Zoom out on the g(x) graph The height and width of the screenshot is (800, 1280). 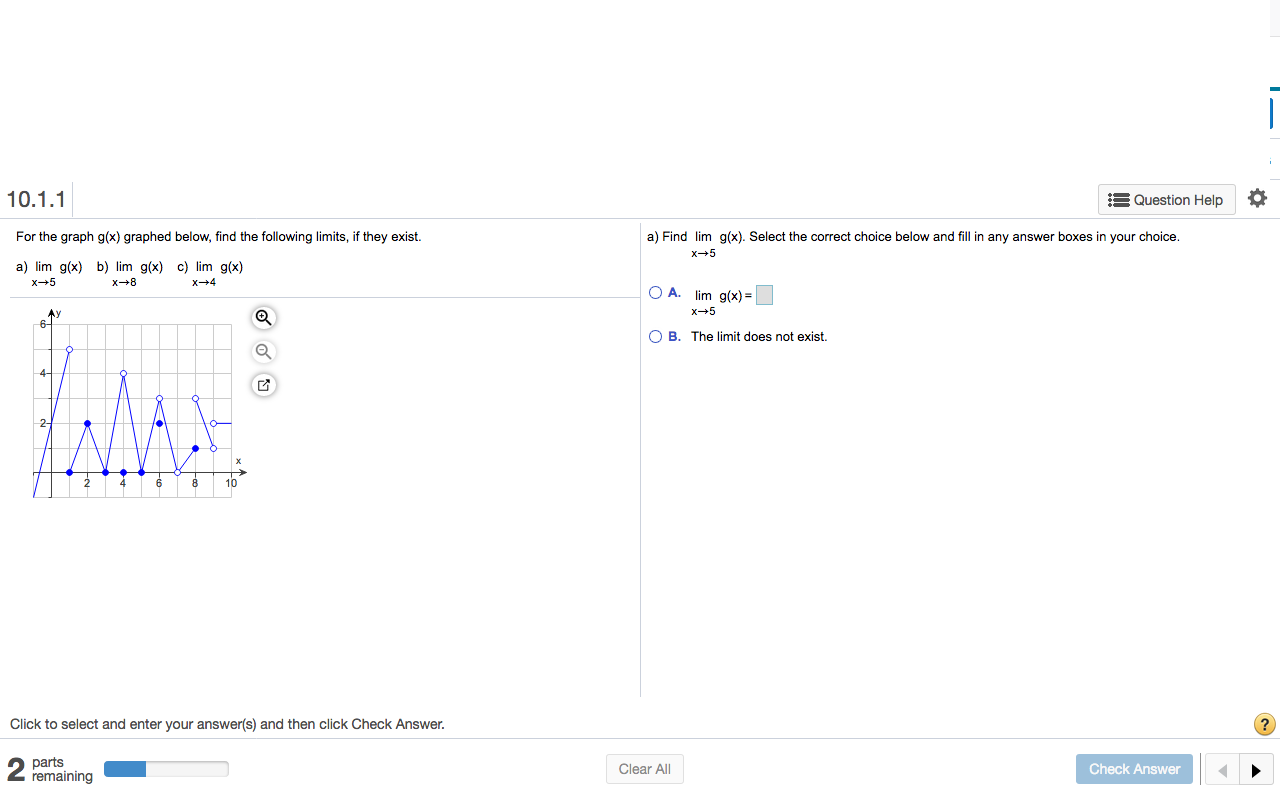[x=263, y=351]
